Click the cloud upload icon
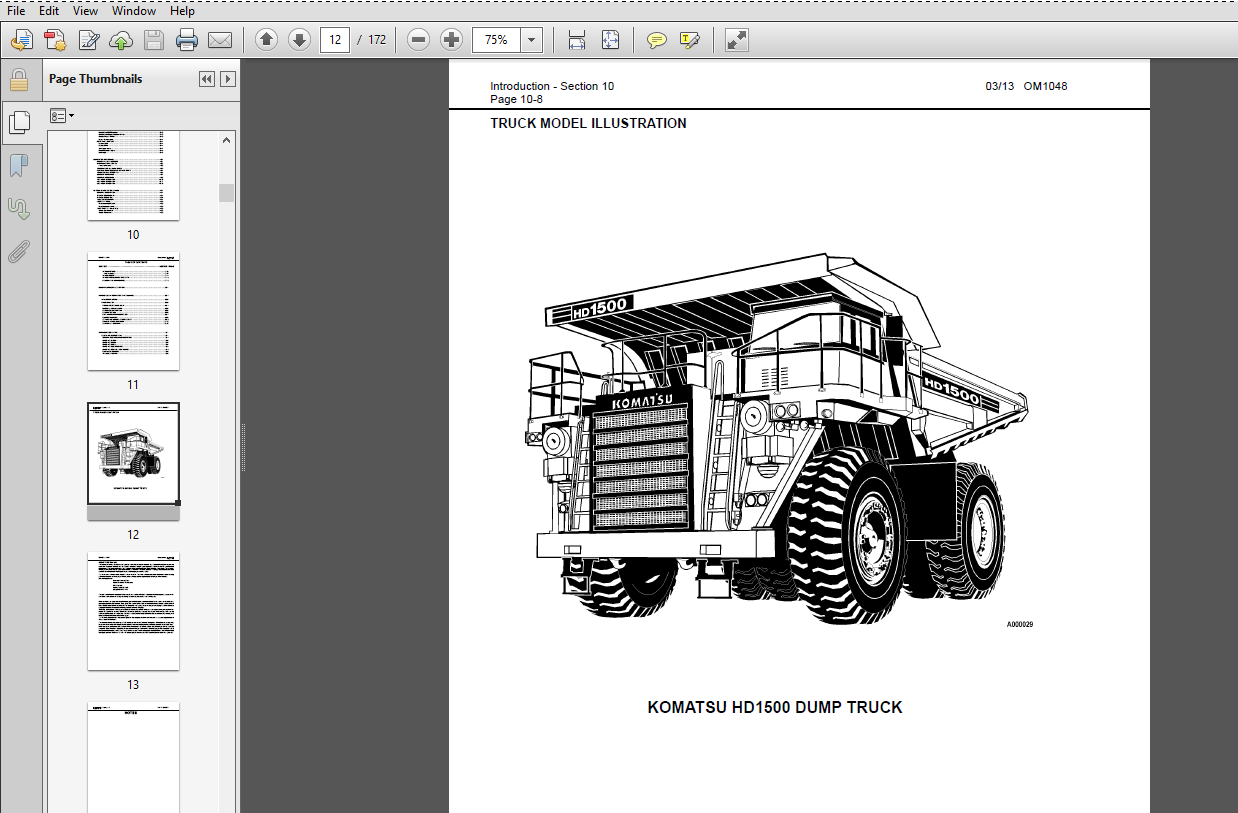 [121, 40]
